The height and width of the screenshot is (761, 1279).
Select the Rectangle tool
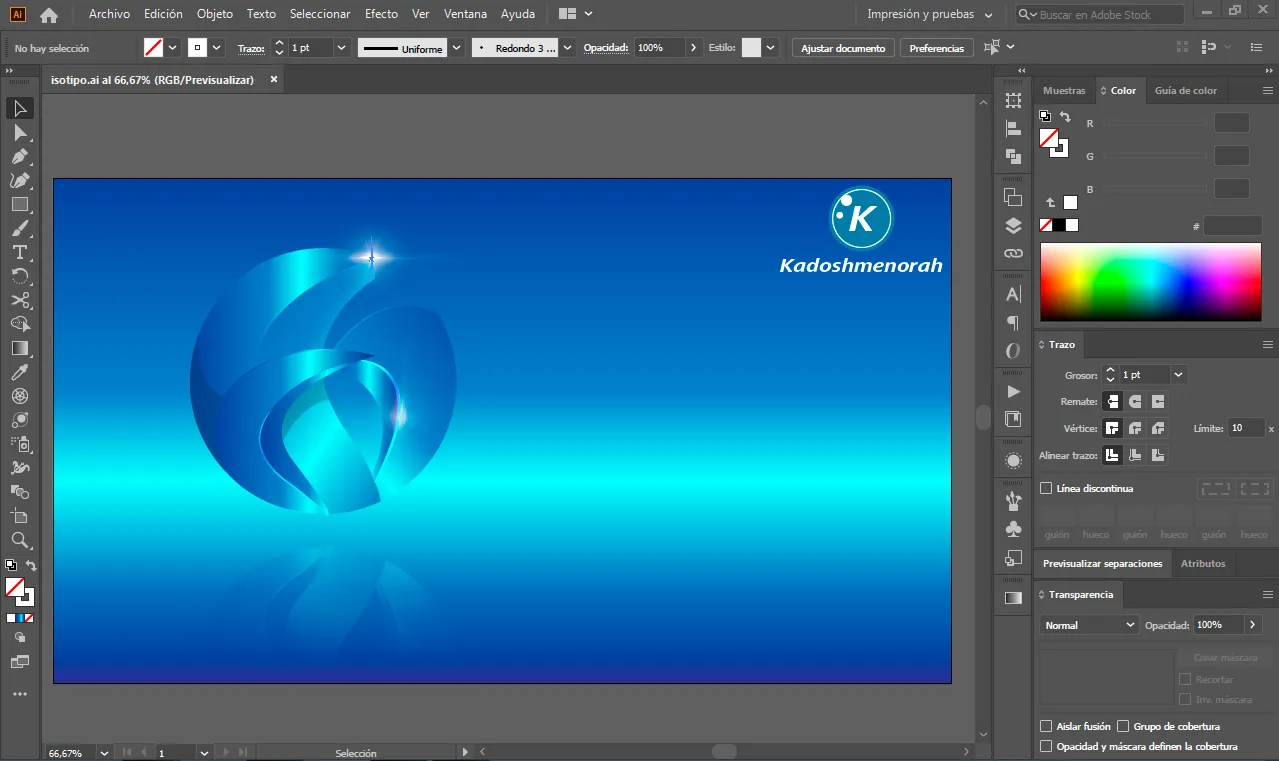click(x=19, y=205)
